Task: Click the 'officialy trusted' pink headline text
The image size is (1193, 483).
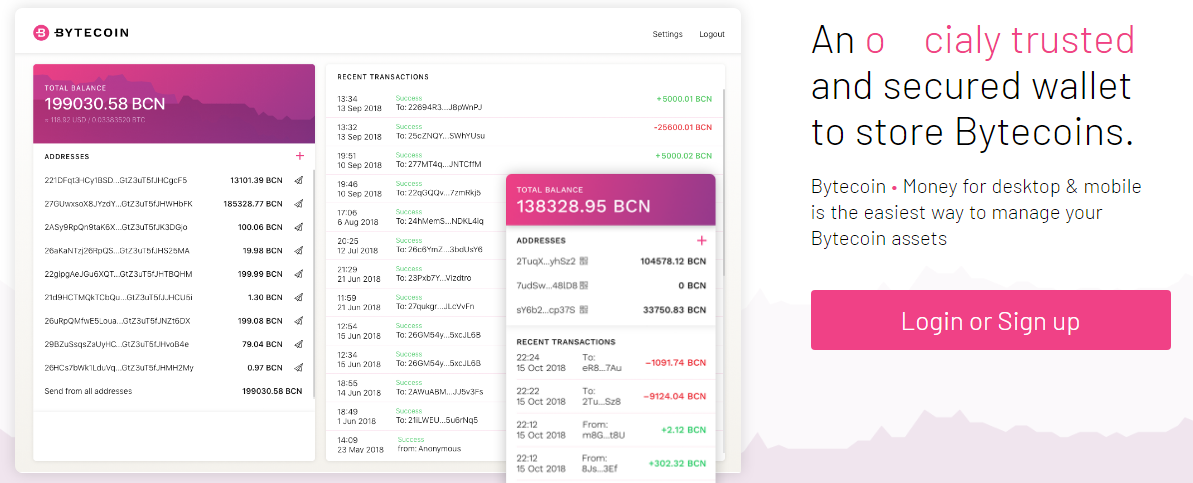Action: [1000, 41]
